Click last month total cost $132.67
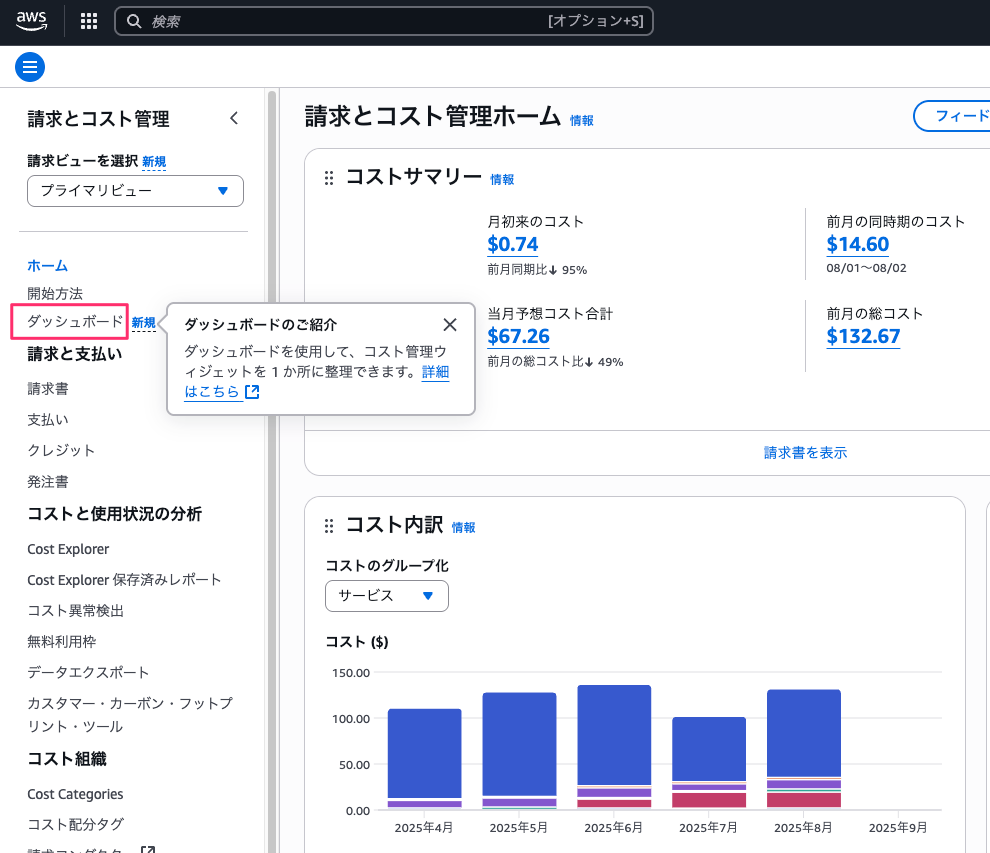Screen dimensions: 990x853 [864, 337]
